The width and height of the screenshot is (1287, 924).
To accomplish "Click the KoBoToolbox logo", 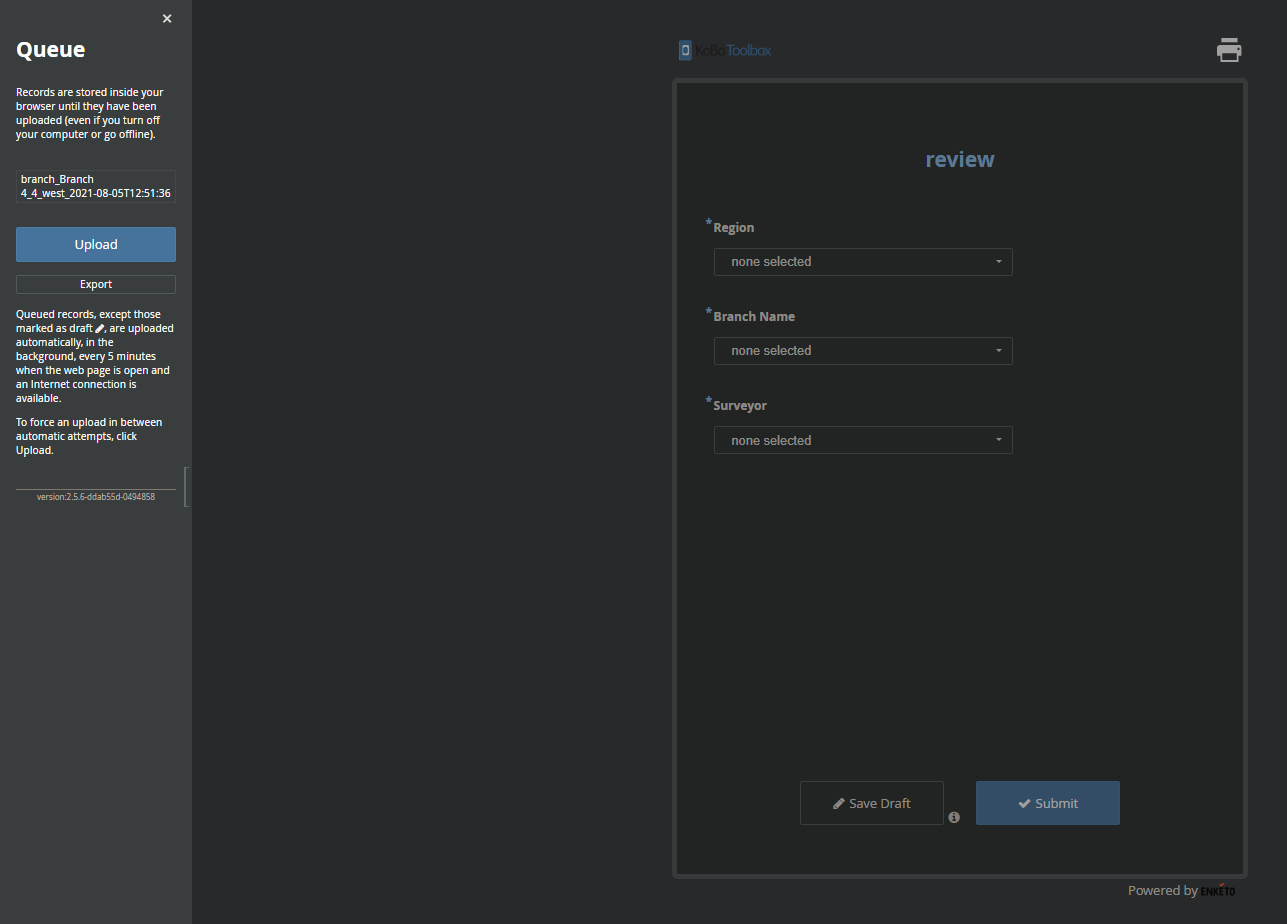I will (x=725, y=50).
